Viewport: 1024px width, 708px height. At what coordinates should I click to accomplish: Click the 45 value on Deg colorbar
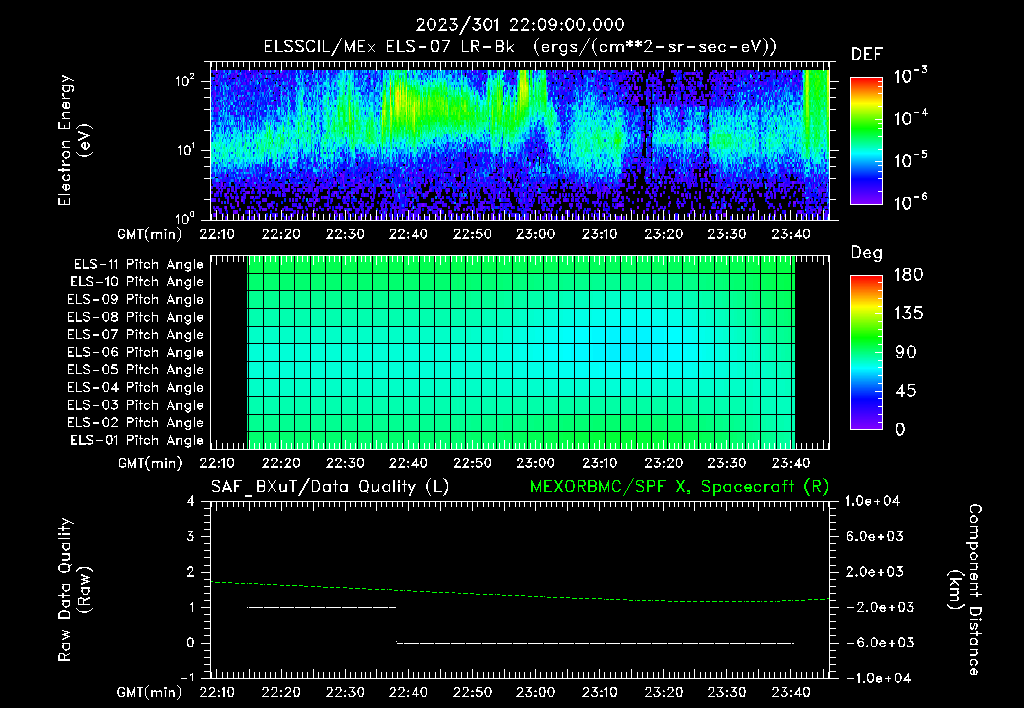905,391
